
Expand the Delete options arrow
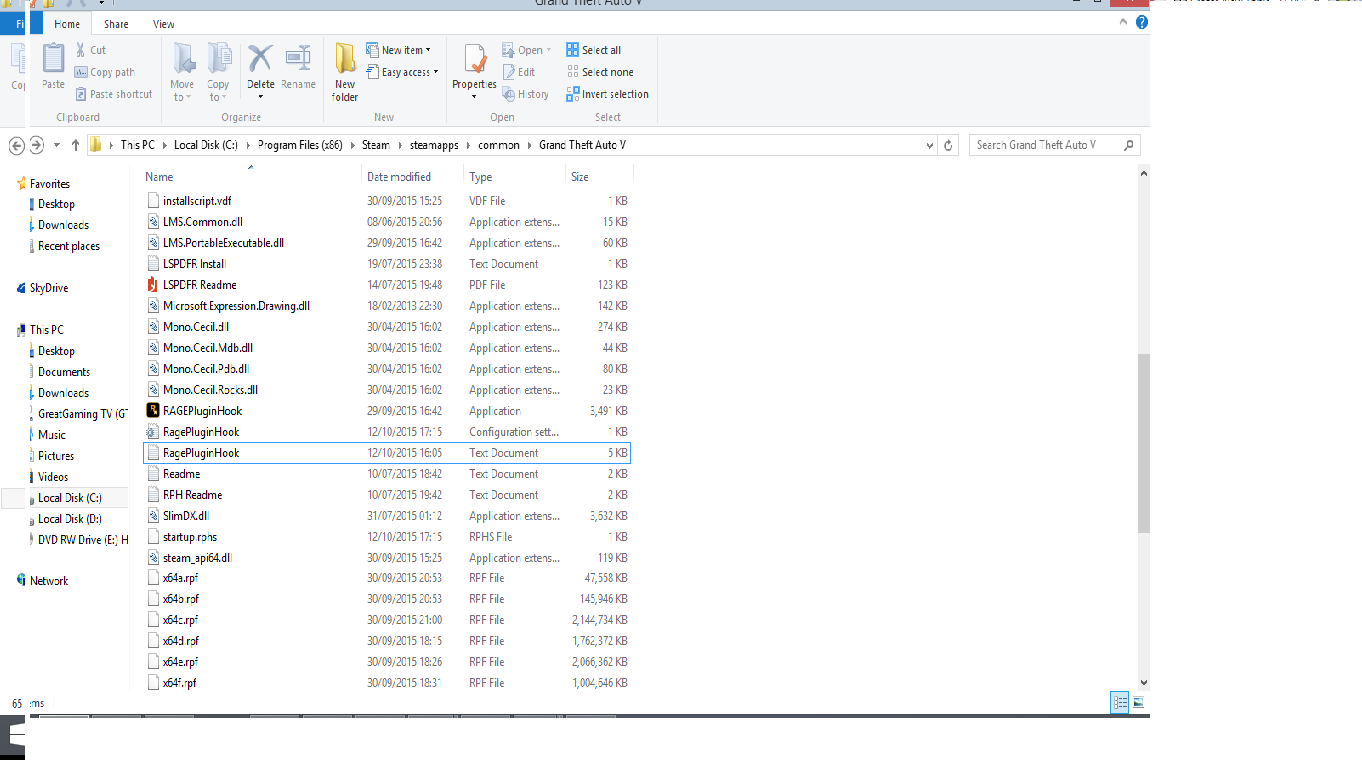[260, 97]
